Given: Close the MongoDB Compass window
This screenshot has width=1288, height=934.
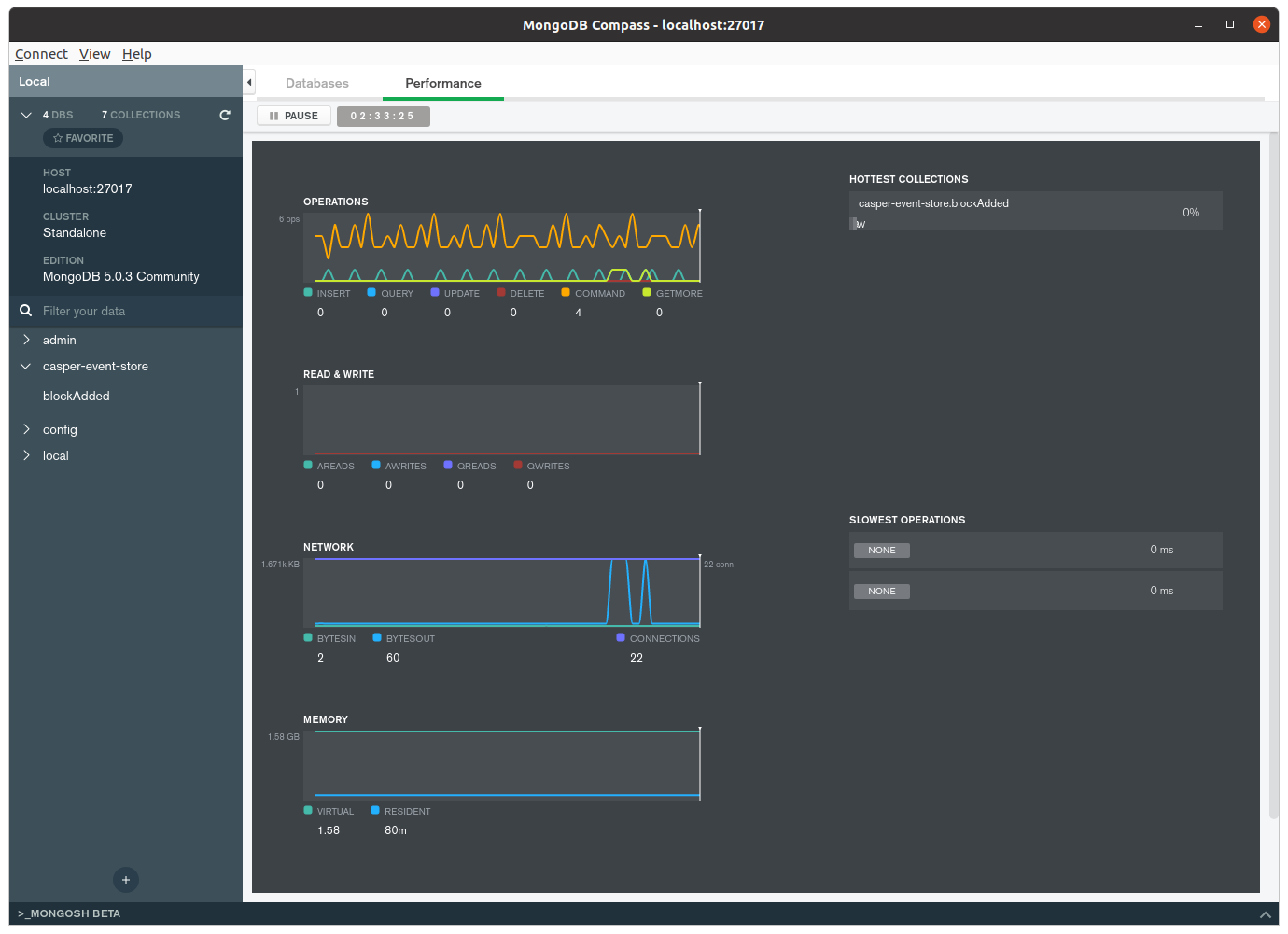Looking at the screenshot, I should coord(1262,24).
